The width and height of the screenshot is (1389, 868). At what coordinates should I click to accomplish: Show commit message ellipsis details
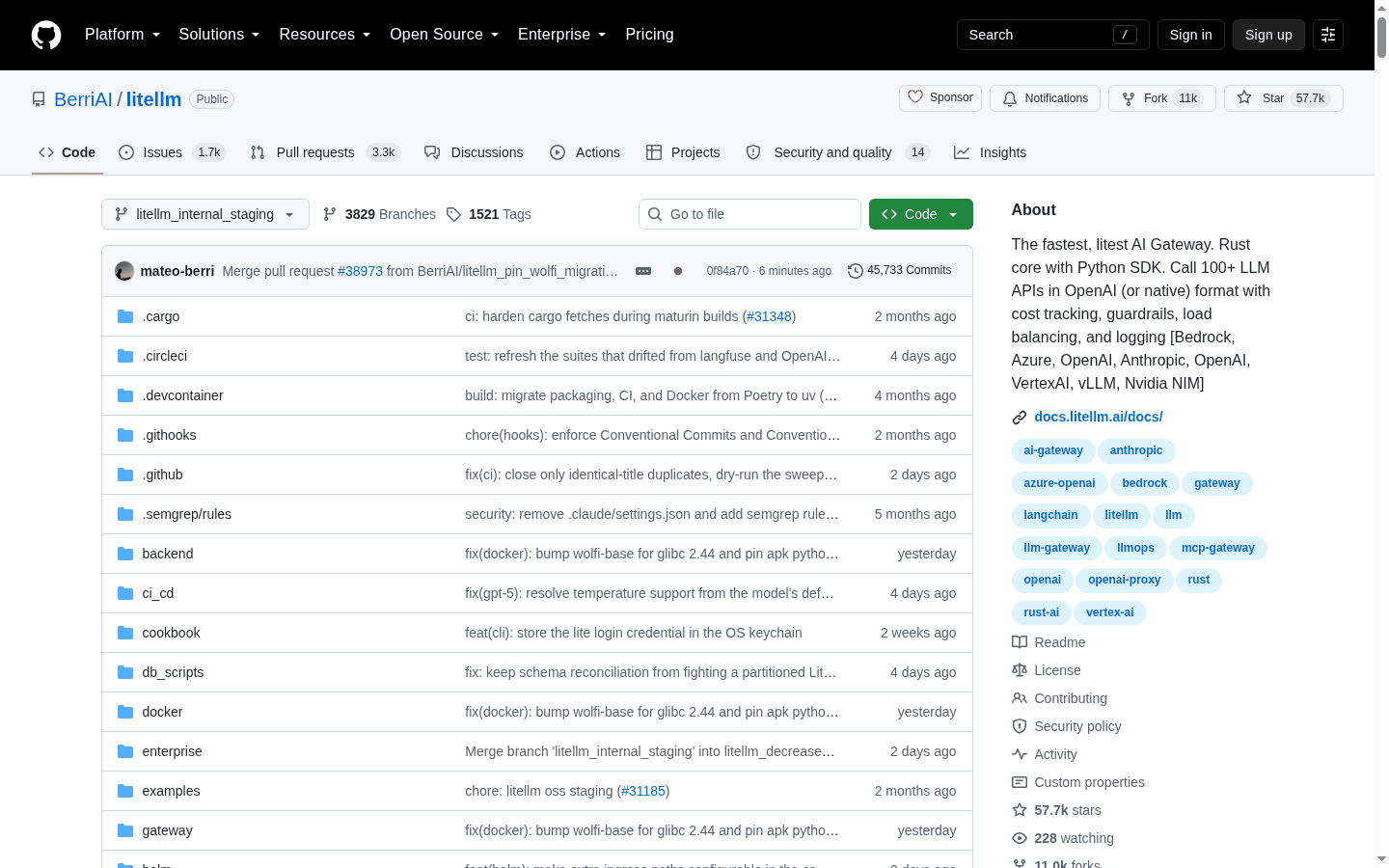pos(643,271)
